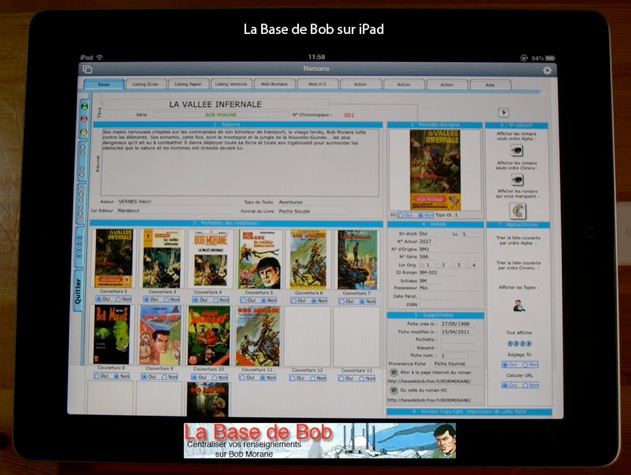Click the Série field 'BOB MORANE'

pos(221,115)
